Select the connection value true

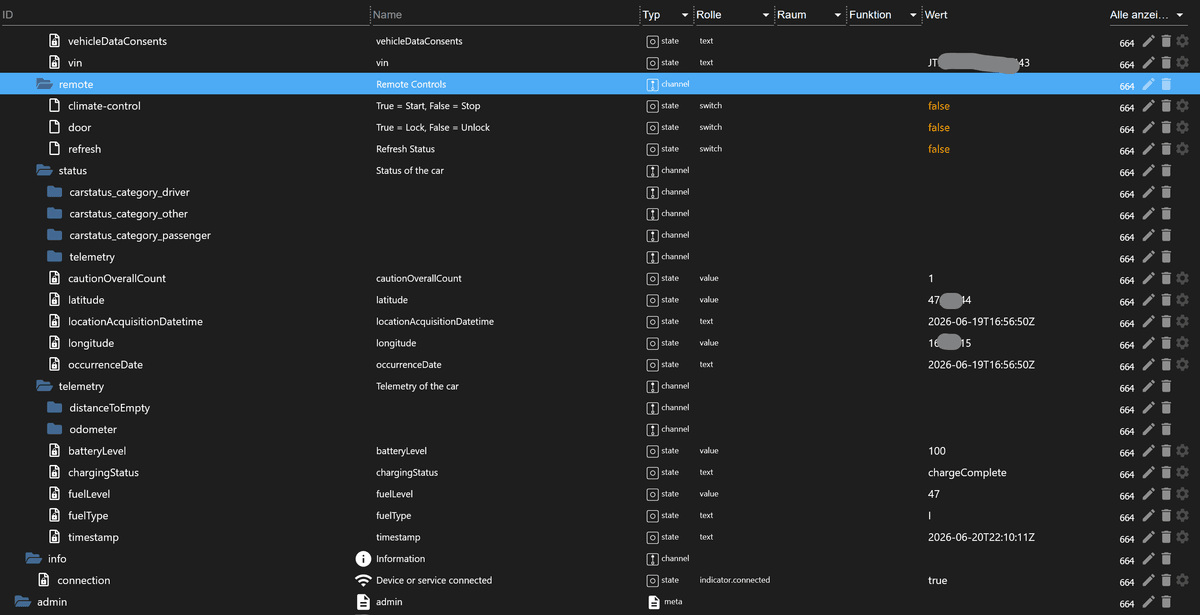pos(937,580)
